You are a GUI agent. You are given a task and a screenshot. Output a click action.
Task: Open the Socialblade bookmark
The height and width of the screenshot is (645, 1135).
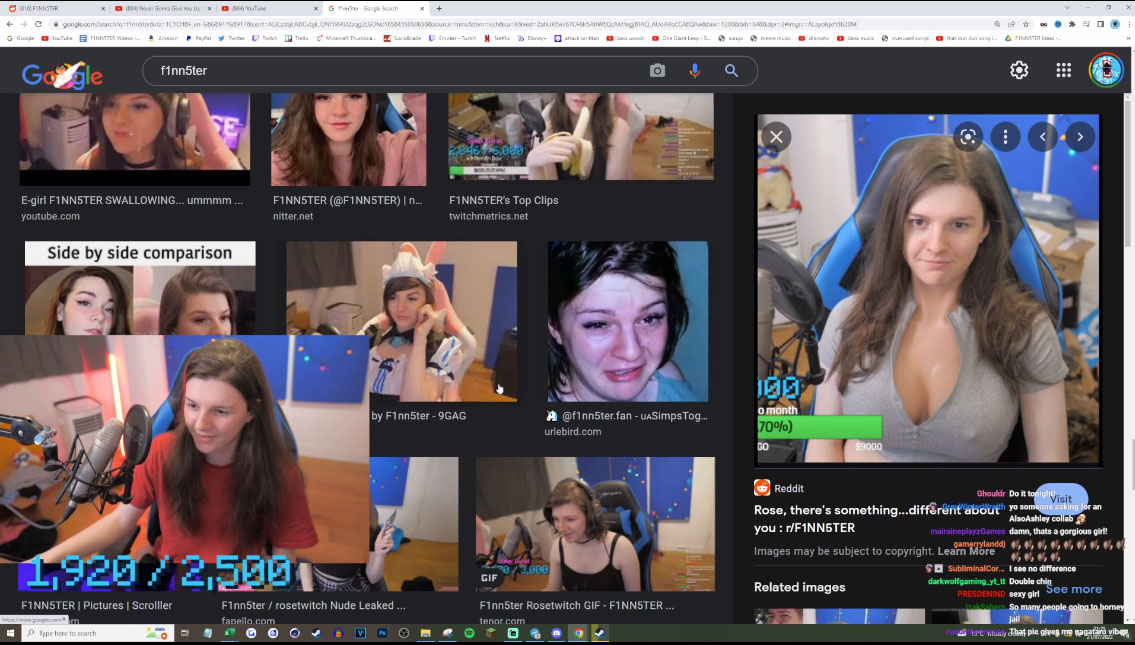(x=404, y=38)
